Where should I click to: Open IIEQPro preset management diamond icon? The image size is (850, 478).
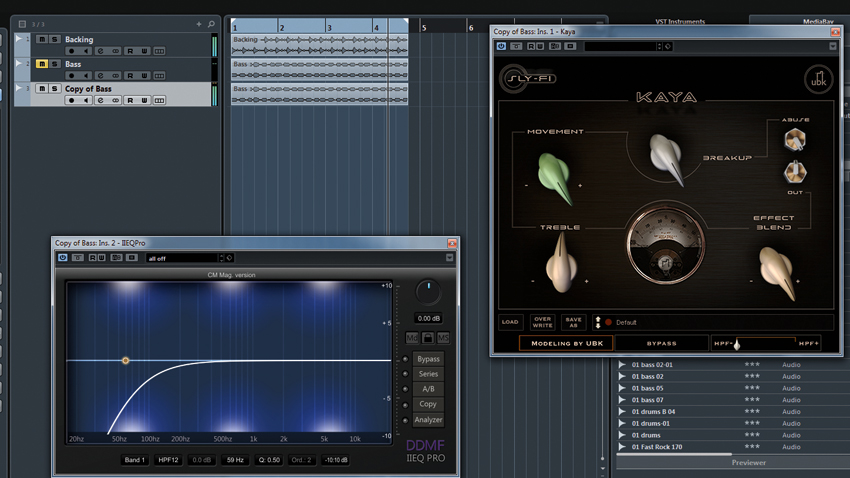tap(229, 258)
